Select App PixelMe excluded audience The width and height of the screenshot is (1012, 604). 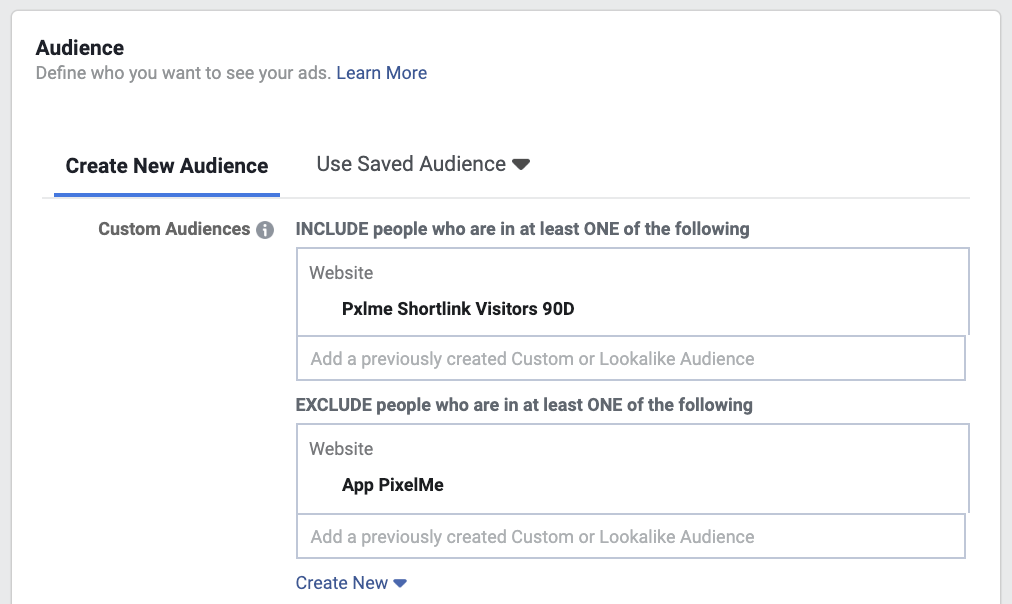click(x=392, y=485)
